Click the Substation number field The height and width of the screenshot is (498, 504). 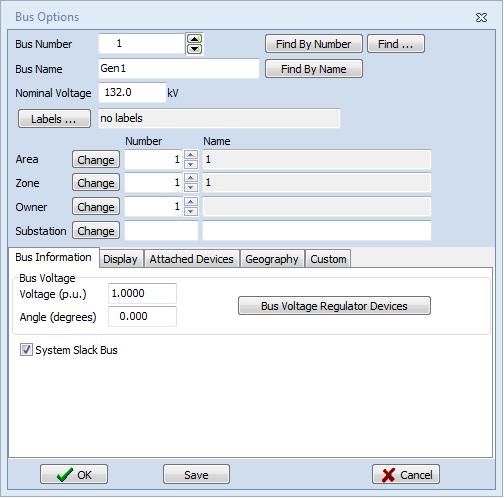161,231
